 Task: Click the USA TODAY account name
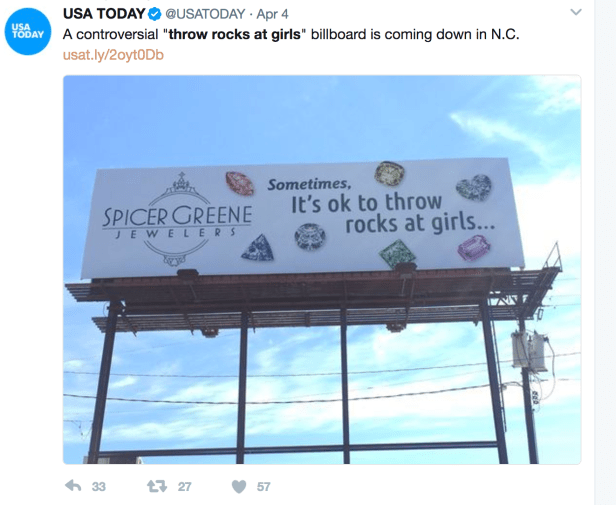pyautogui.click(x=104, y=14)
